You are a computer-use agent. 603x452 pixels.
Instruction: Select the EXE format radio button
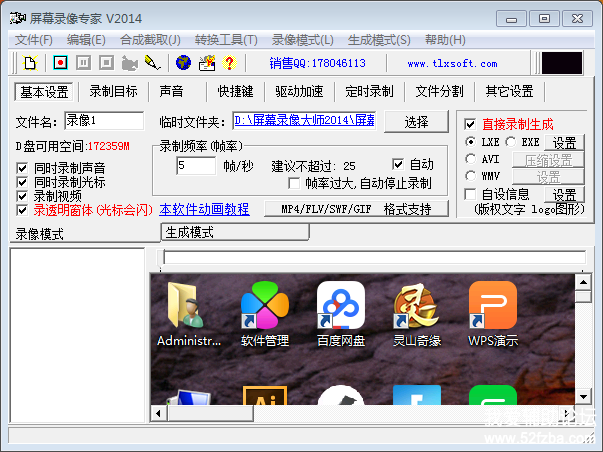click(x=510, y=142)
